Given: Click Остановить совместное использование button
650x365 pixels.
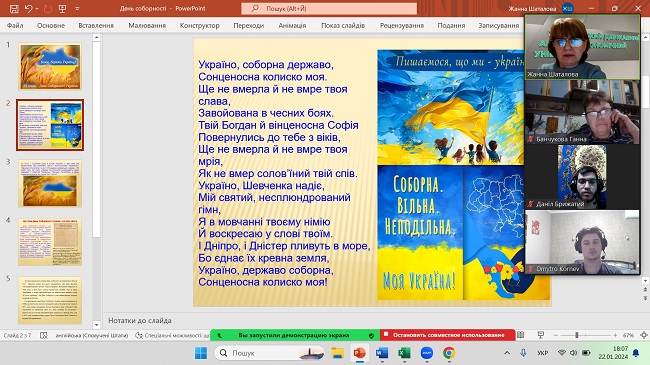Looking at the screenshot, I should click(x=448, y=335).
